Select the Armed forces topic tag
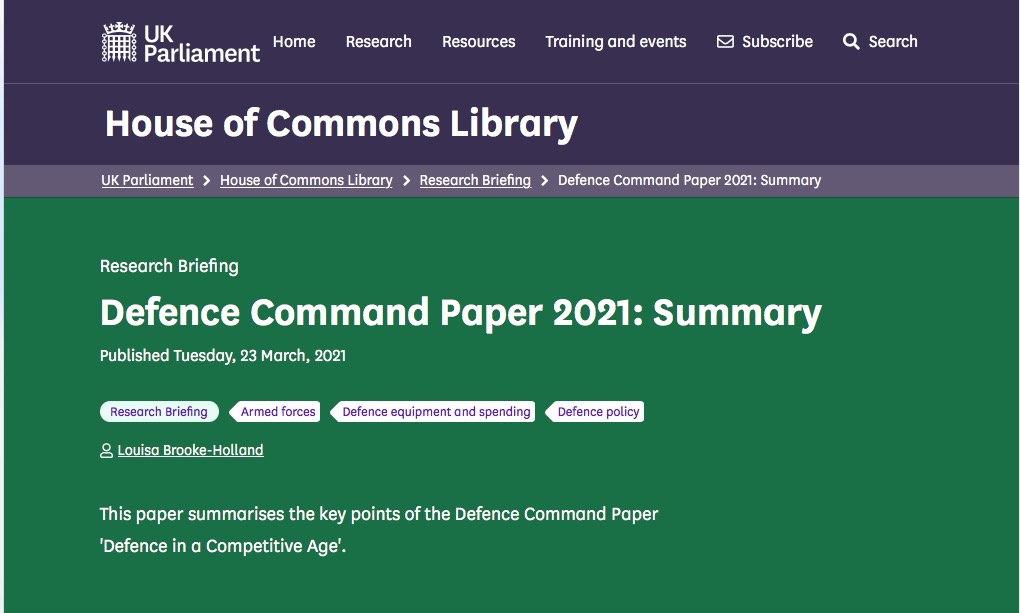 pyautogui.click(x=275, y=411)
